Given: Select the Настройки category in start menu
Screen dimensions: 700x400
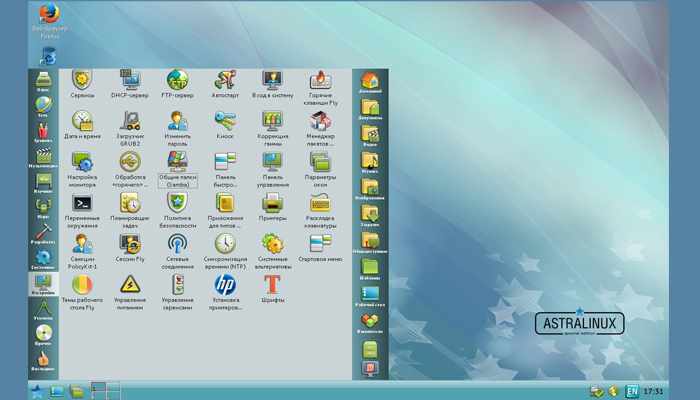Looking at the screenshot, I should [x=43, y=284].
